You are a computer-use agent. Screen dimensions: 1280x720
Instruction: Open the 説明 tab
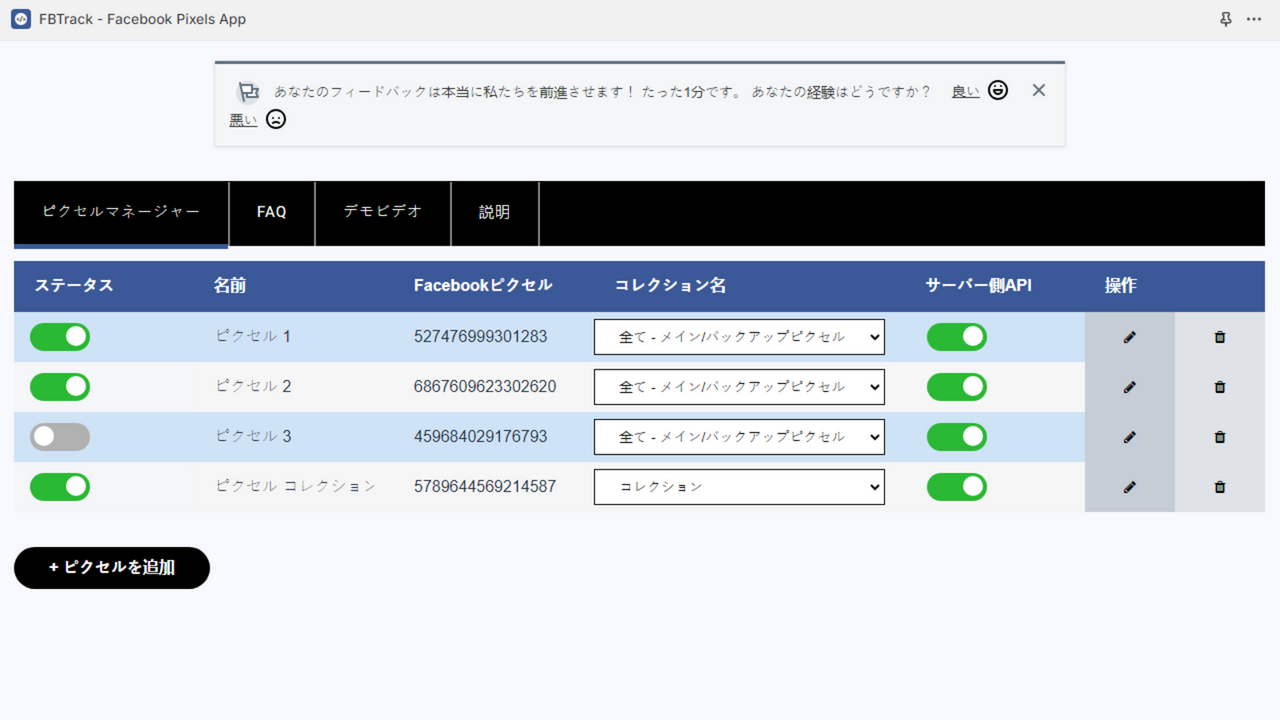[x=495, y=212]
